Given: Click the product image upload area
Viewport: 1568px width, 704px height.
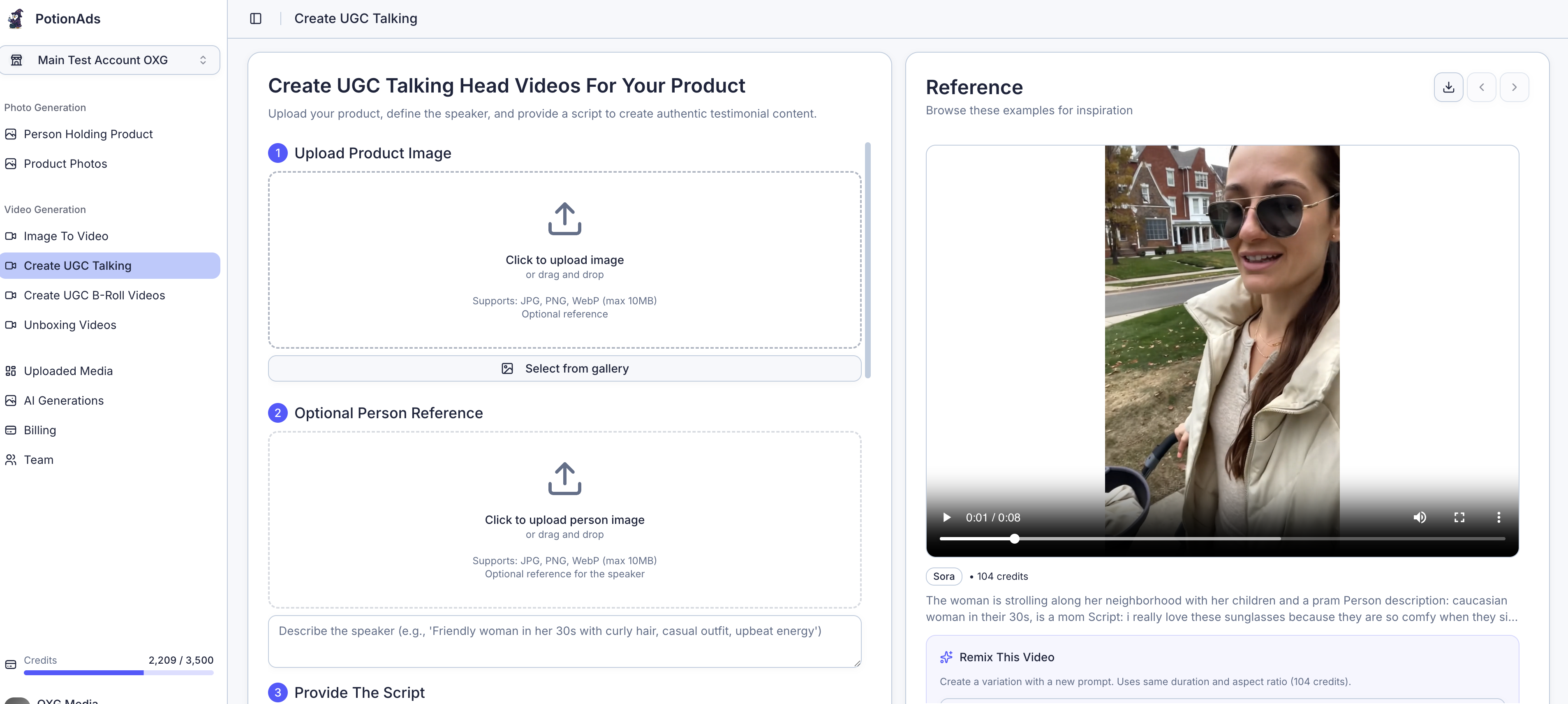Looking at the screenshot, I should [x=564, y=260].
